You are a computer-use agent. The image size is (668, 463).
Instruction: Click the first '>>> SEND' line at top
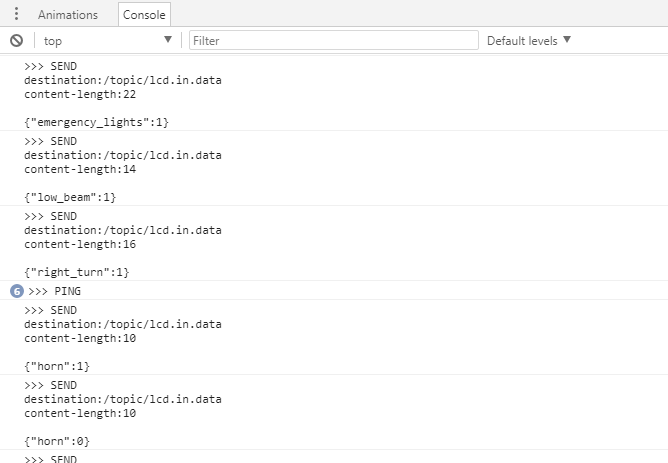pos(50,66)
